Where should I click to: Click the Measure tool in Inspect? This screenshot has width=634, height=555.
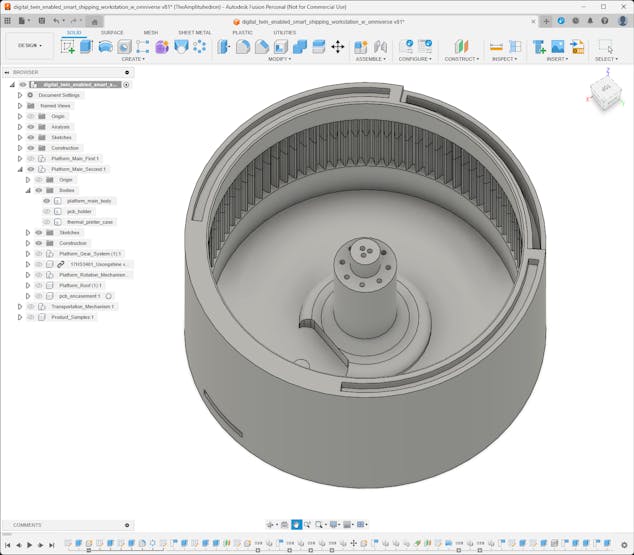(x=496, y=46)
